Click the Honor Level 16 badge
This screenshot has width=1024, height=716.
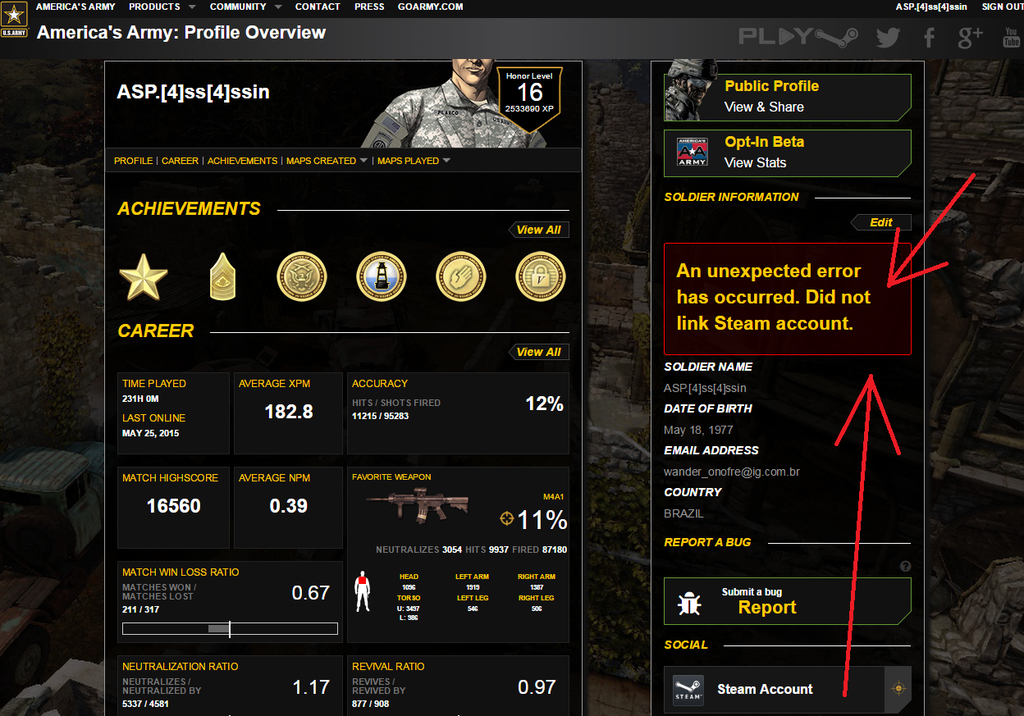[530, 98]
